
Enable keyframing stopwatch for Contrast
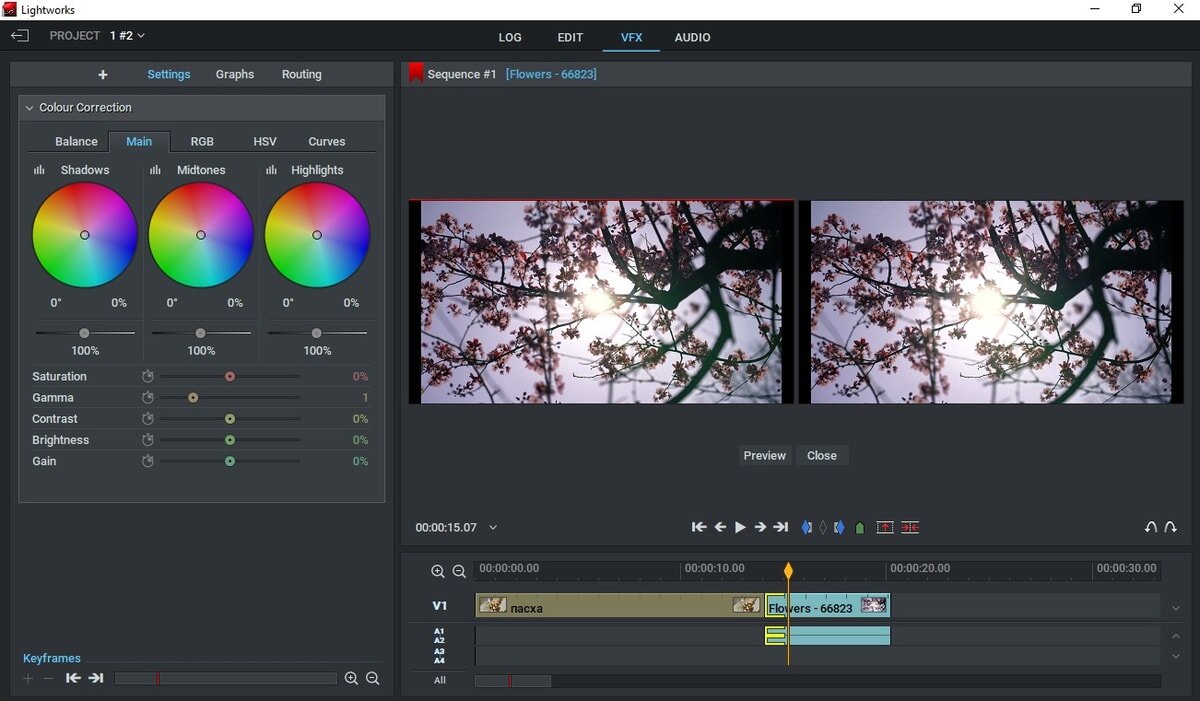pyautogui.click(x=148, y=419)
